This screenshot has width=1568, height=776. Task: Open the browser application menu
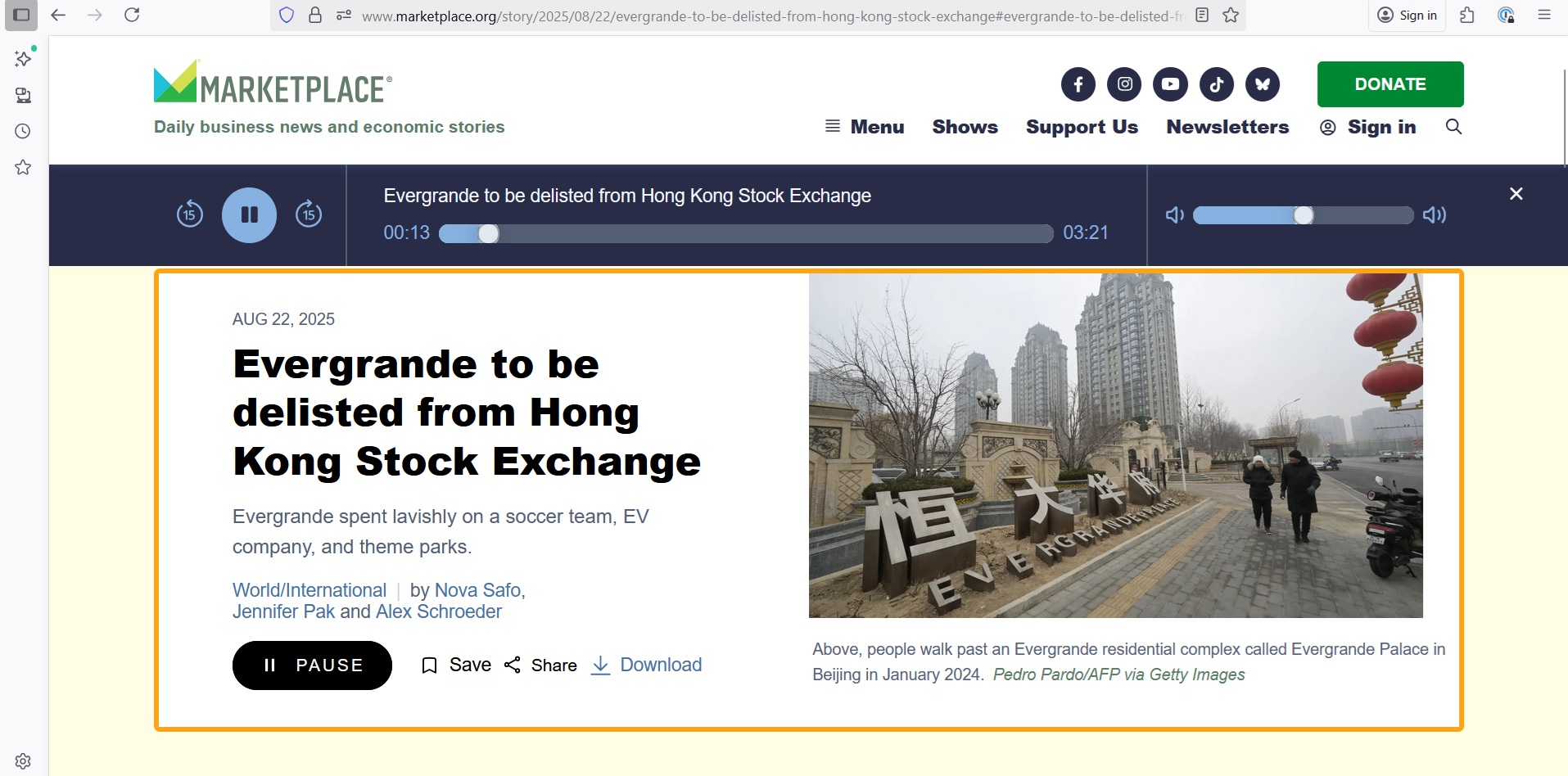point(1544,15)
